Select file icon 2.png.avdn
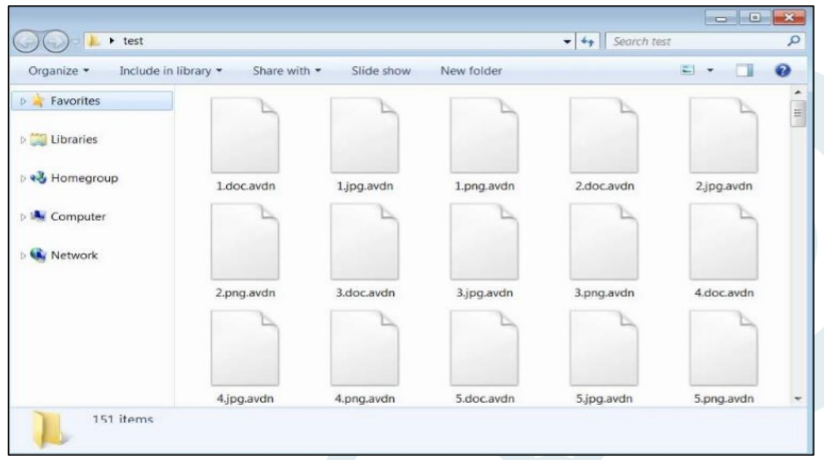The image size is (824, 460). (245, 242)
